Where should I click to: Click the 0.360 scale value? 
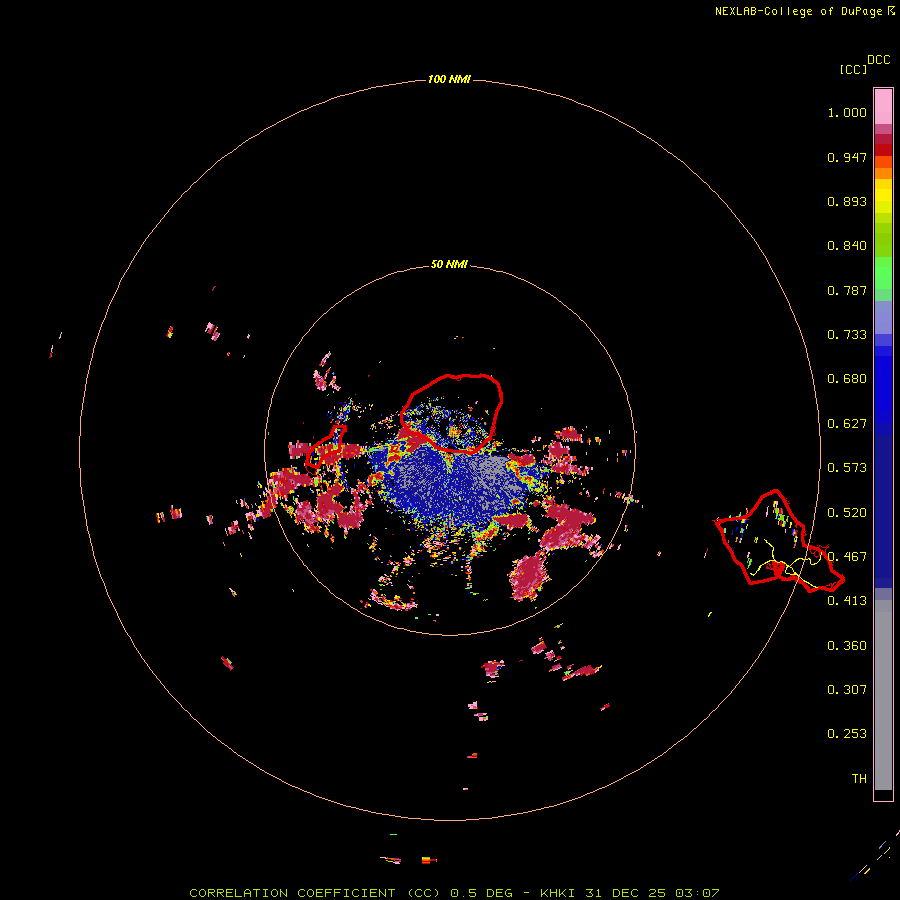tap(847, 646)
